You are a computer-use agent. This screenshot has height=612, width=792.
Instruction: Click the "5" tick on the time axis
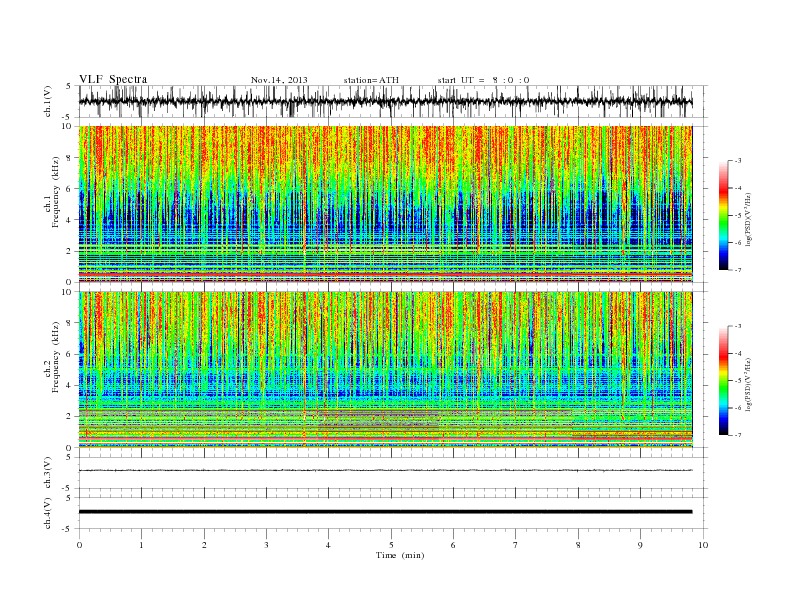[x=391, y=545]
